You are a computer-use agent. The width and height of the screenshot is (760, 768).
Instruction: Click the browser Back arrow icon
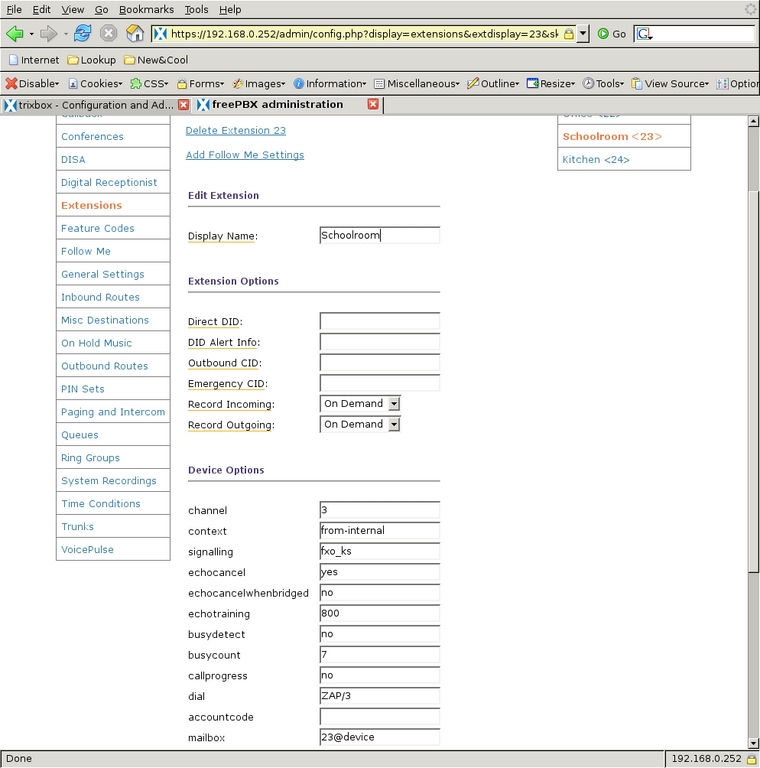tap(15, 33)
